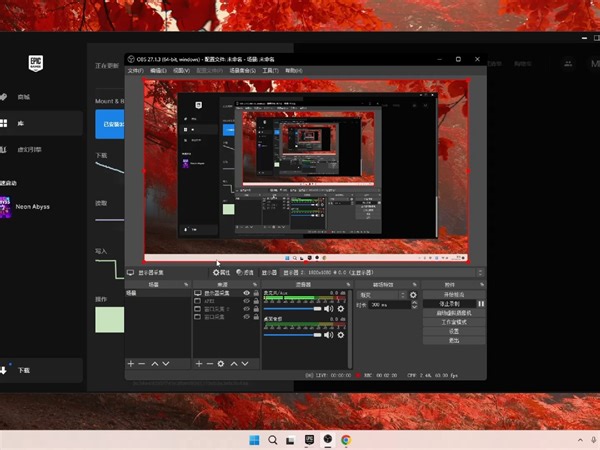
Task: Open the 淡出 transition type dropdown
Action: click(382, 295)
